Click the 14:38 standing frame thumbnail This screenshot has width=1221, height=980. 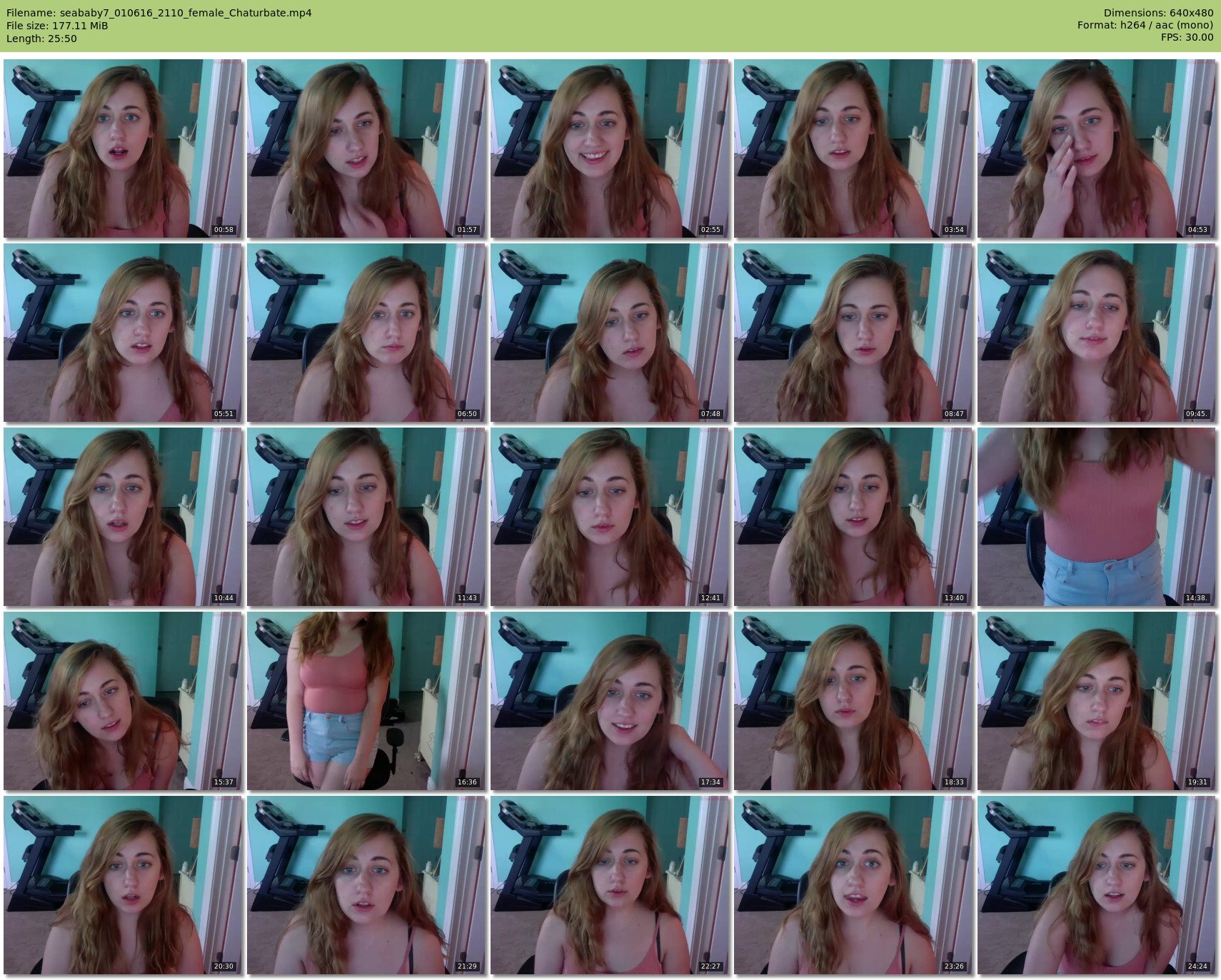point(1096,517)
